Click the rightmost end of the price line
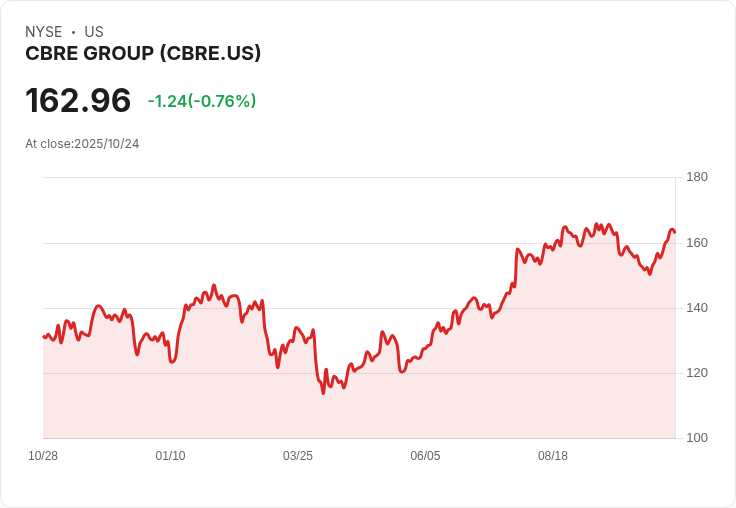Viewport: 736px width, 508px height. pos(675,232)
